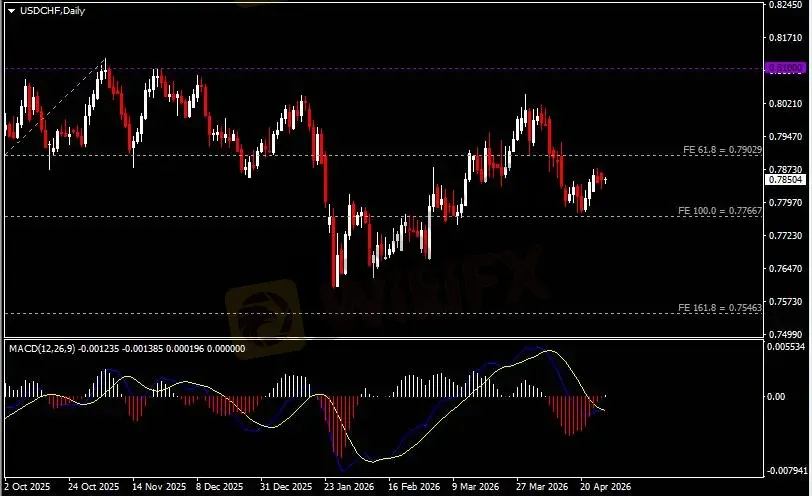The height and width of the screenshot is (496, 812).
Task: Click the 31 Dec 2025 date label
Action: tap(286, 487)
